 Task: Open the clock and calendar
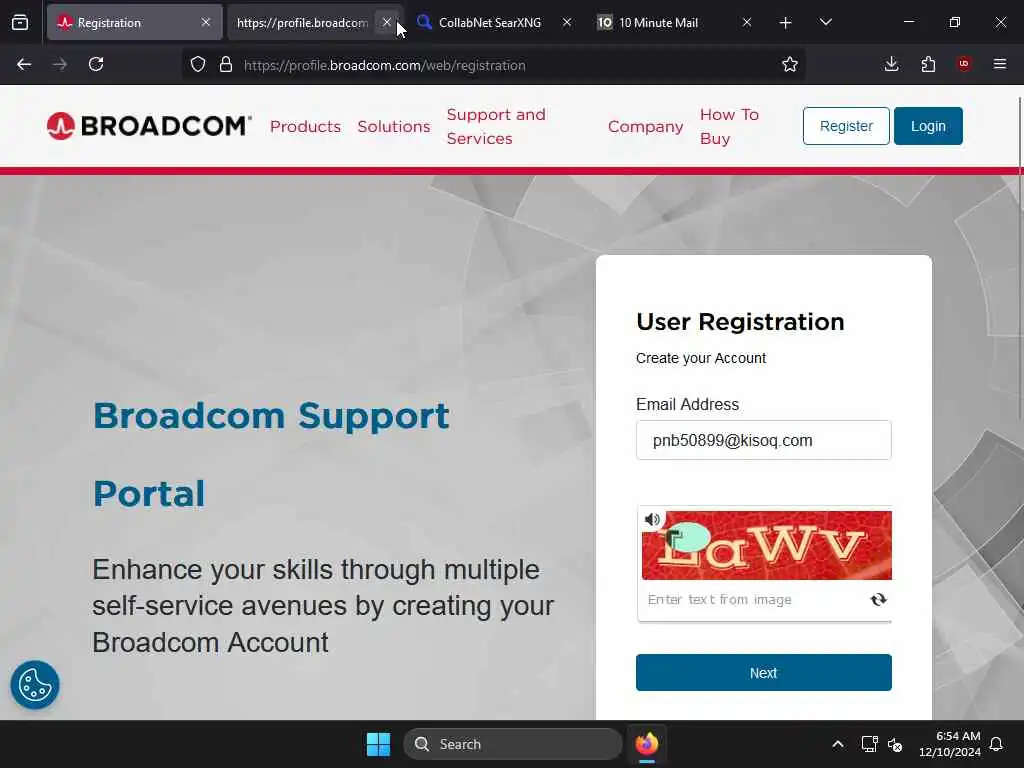[x=950, y=744]
